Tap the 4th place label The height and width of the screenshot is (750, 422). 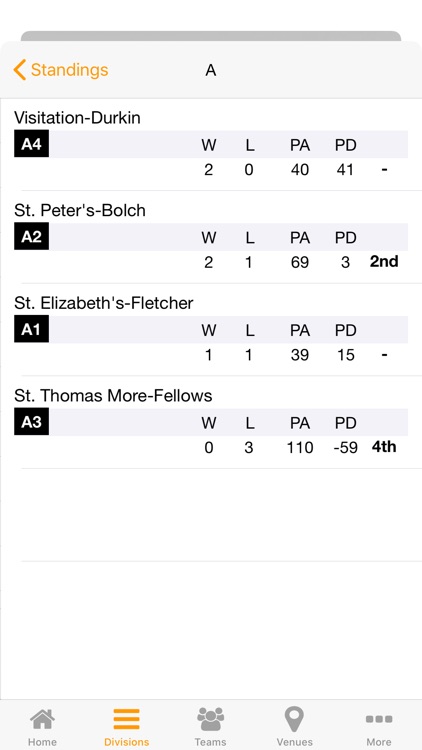(x=384, y=447)
